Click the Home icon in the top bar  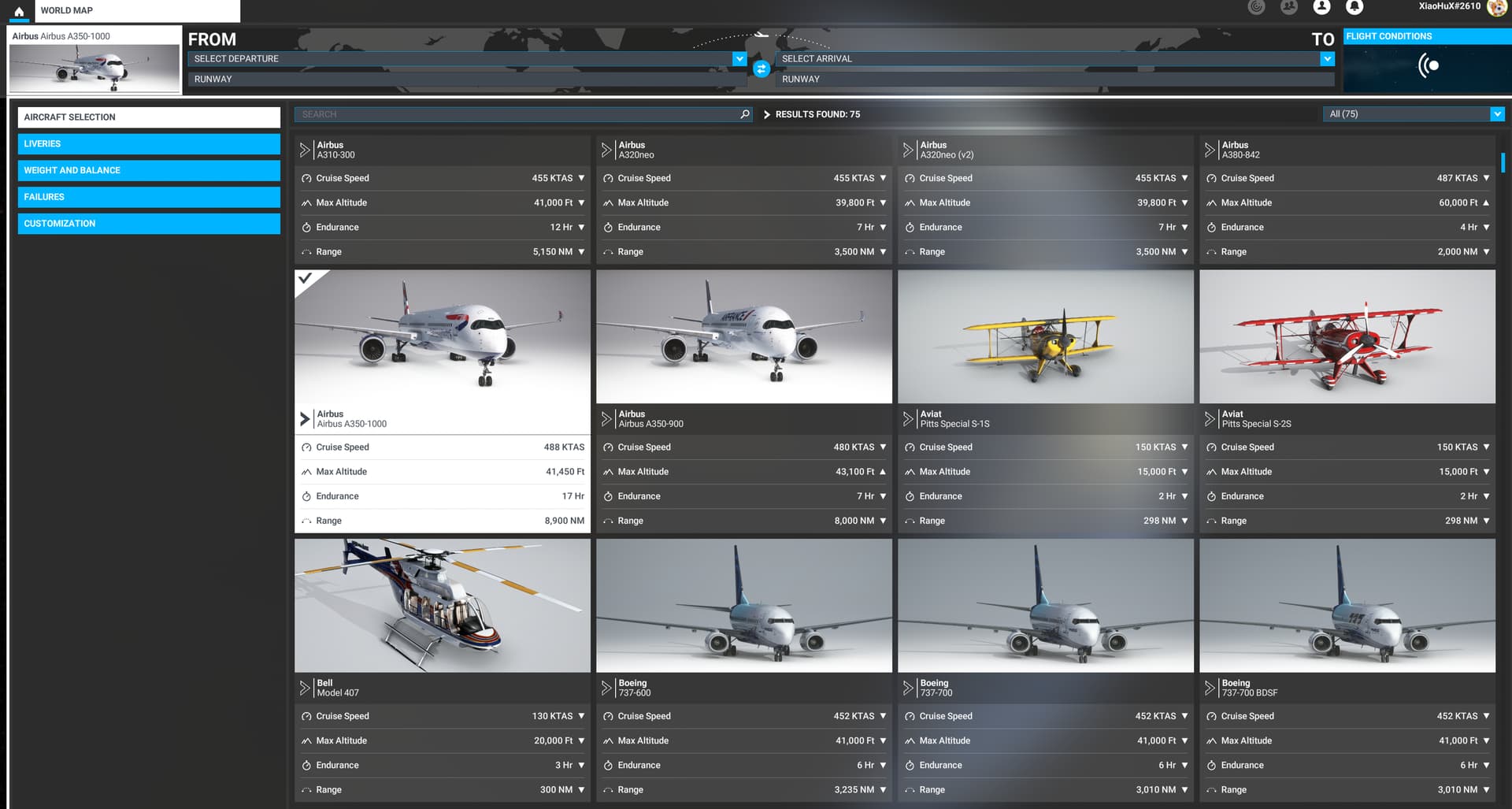tap(19, 12)
